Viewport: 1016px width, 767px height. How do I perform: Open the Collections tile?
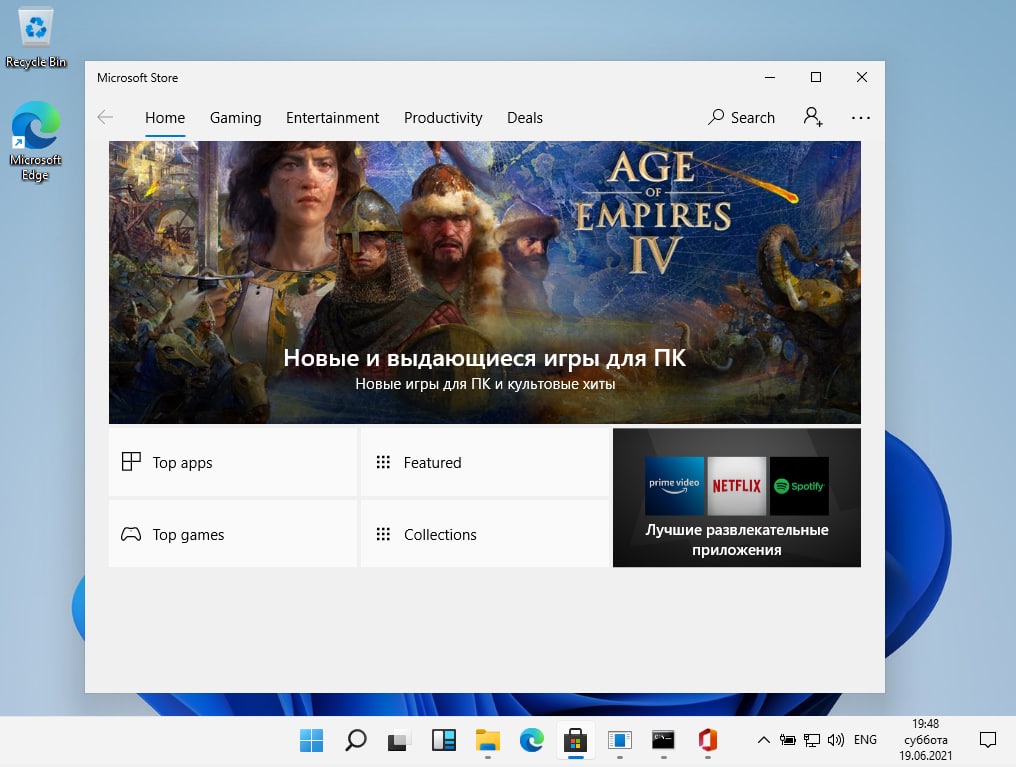click(485, 534)
